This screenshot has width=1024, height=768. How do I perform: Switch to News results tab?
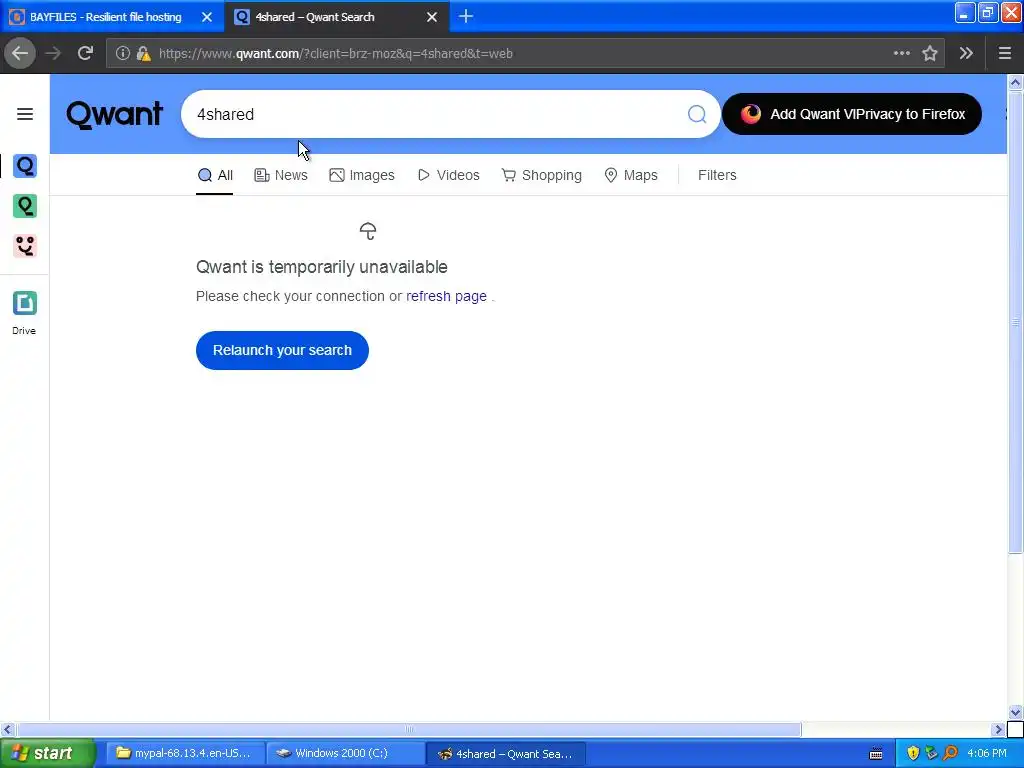(281, 175)
